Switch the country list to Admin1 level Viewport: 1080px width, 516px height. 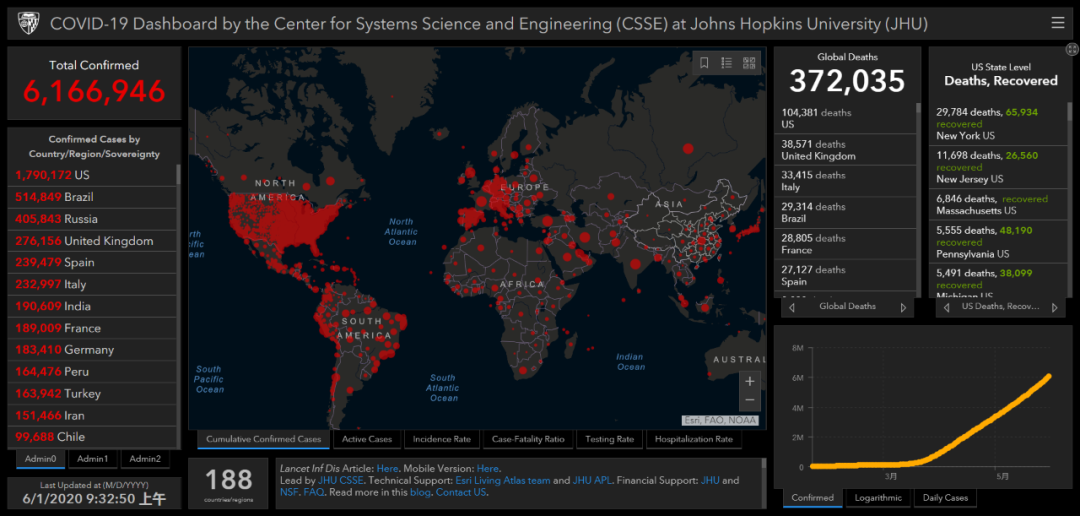[93, 459]
